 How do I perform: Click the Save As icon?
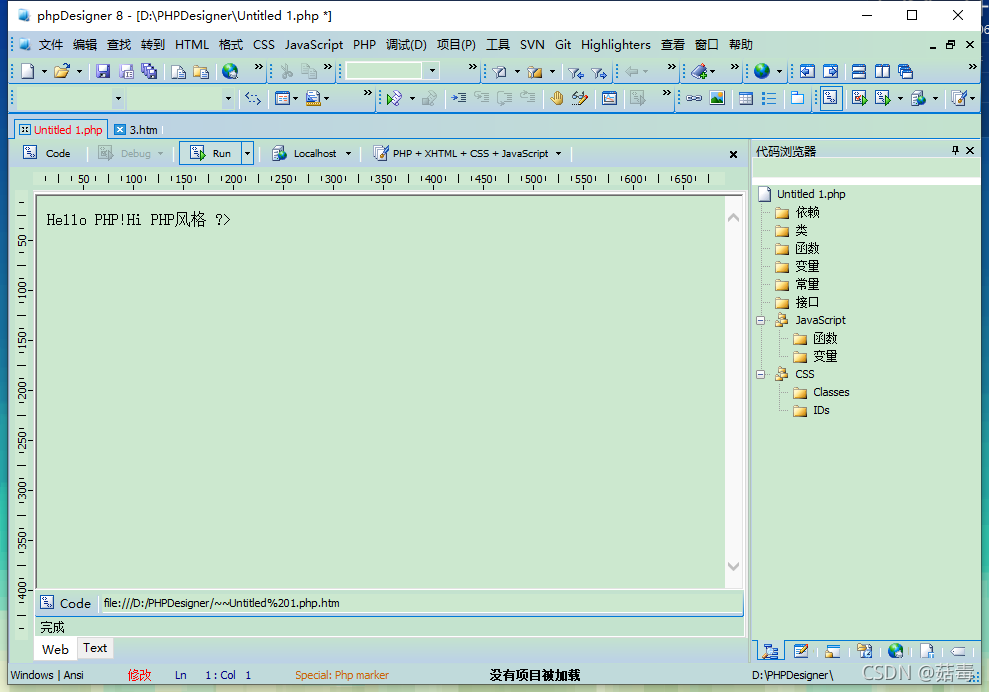coord(126,71)
